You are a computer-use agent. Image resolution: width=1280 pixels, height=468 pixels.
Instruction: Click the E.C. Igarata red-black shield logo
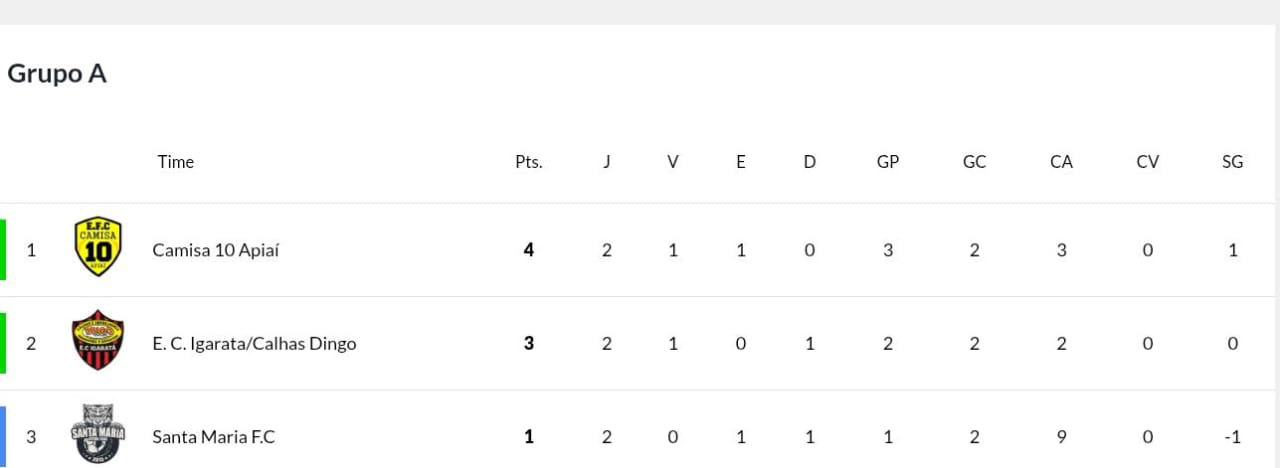click(x=98, y=341)
